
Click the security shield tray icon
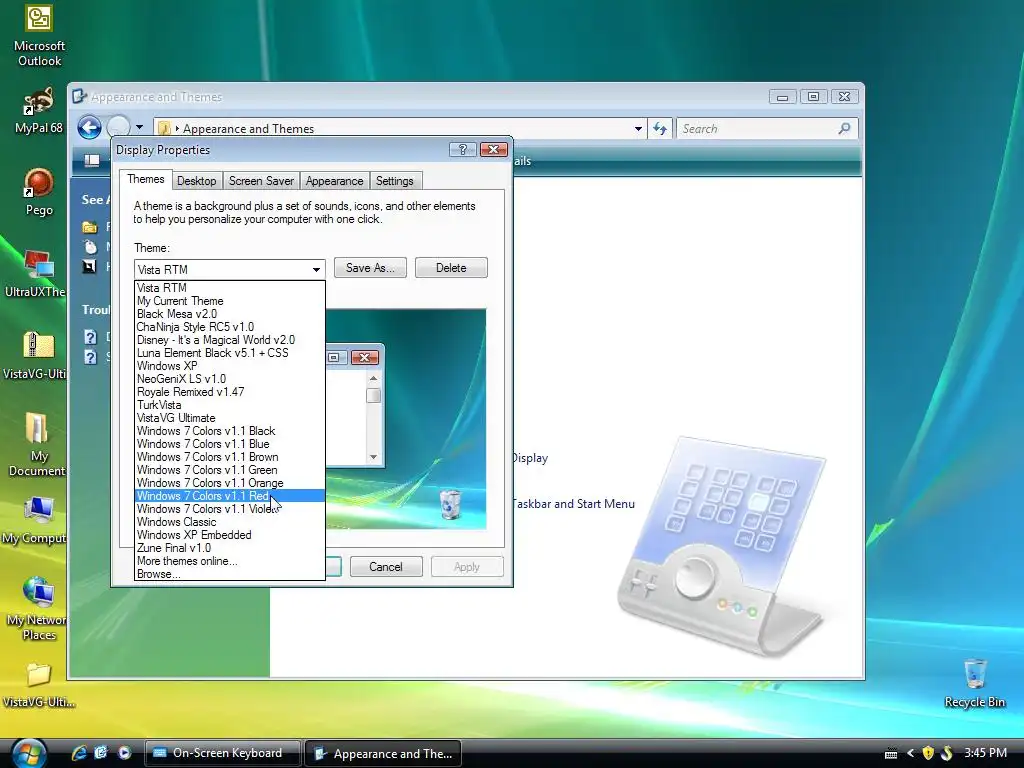point(927,753)
